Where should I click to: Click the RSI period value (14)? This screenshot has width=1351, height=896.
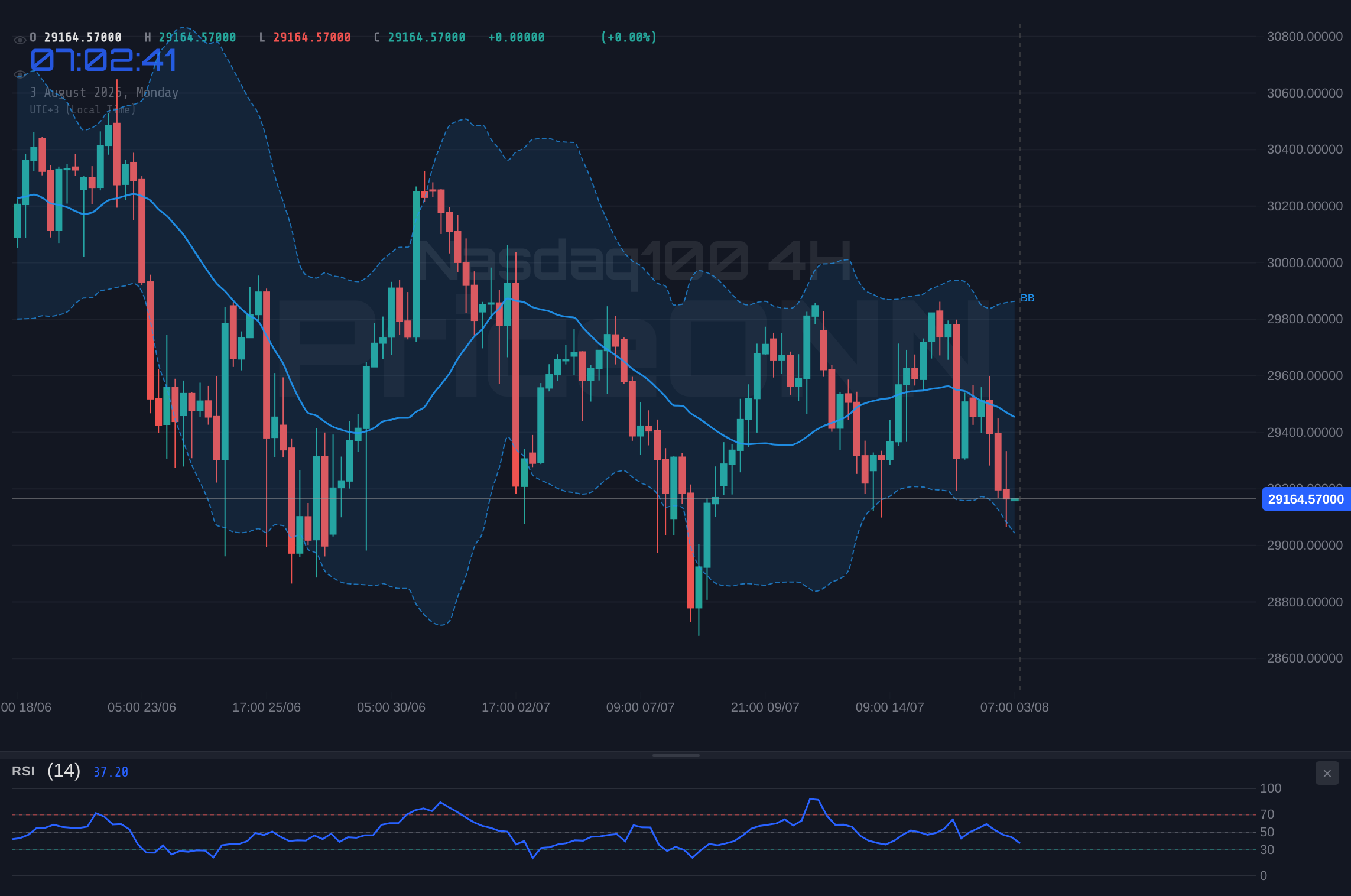(x=64, y=771)
